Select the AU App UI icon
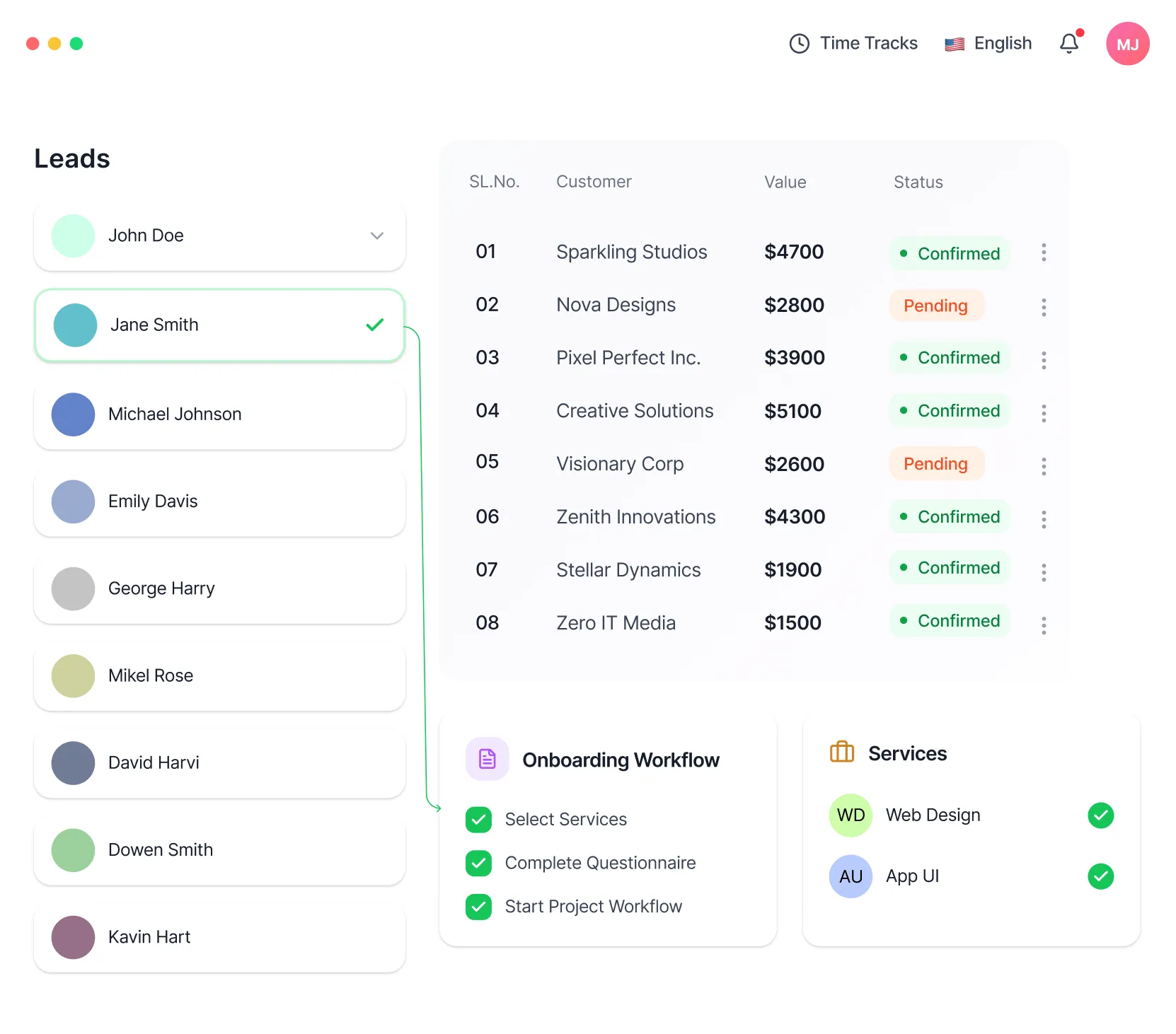The image size is (1176, 1034). click(x=851, y=876)
